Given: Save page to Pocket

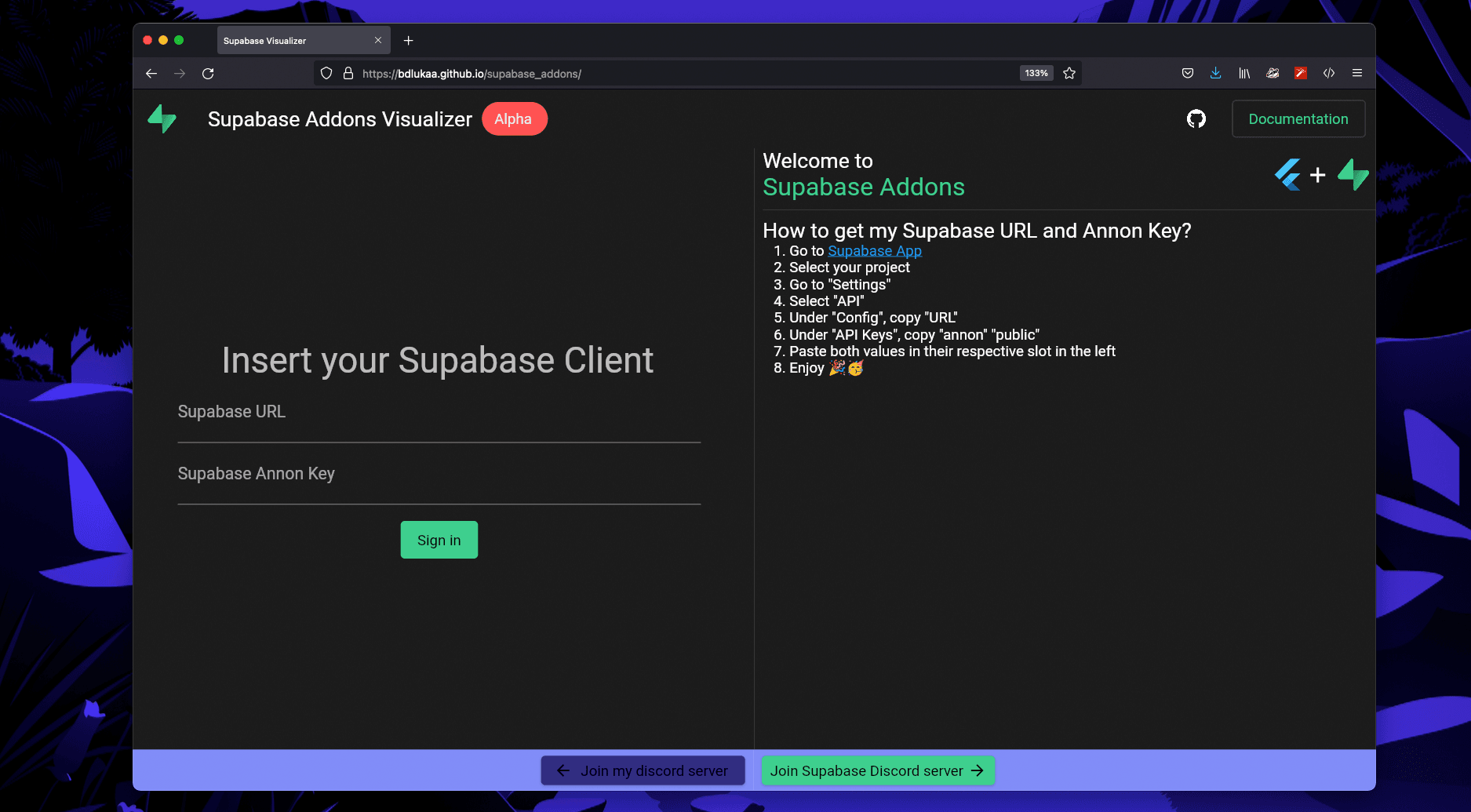Looking at the screenshot, I should (x=1188, y=74).
